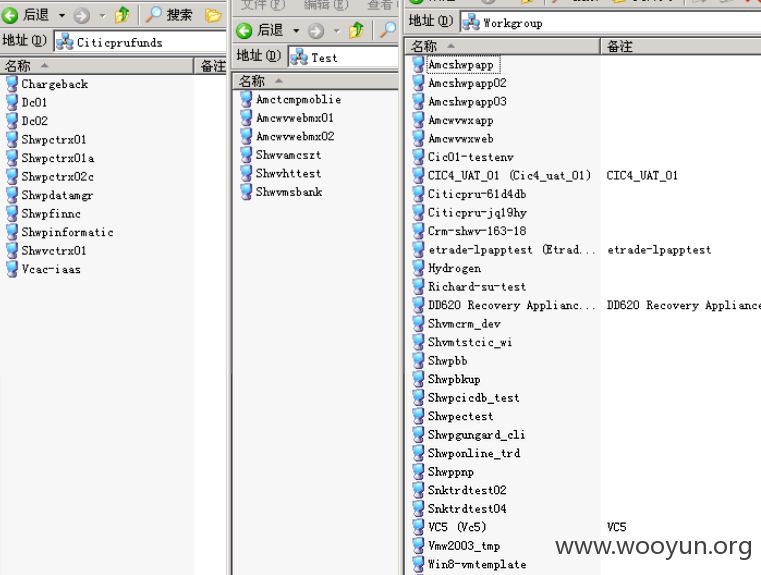The image size is (761, 575).
Task: Select Shwponline_trd entry
Action: click(474, 453)
